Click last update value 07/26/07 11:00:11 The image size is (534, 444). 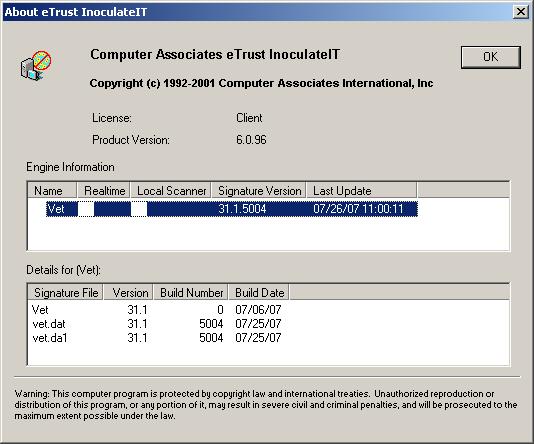tap(358, 209)
